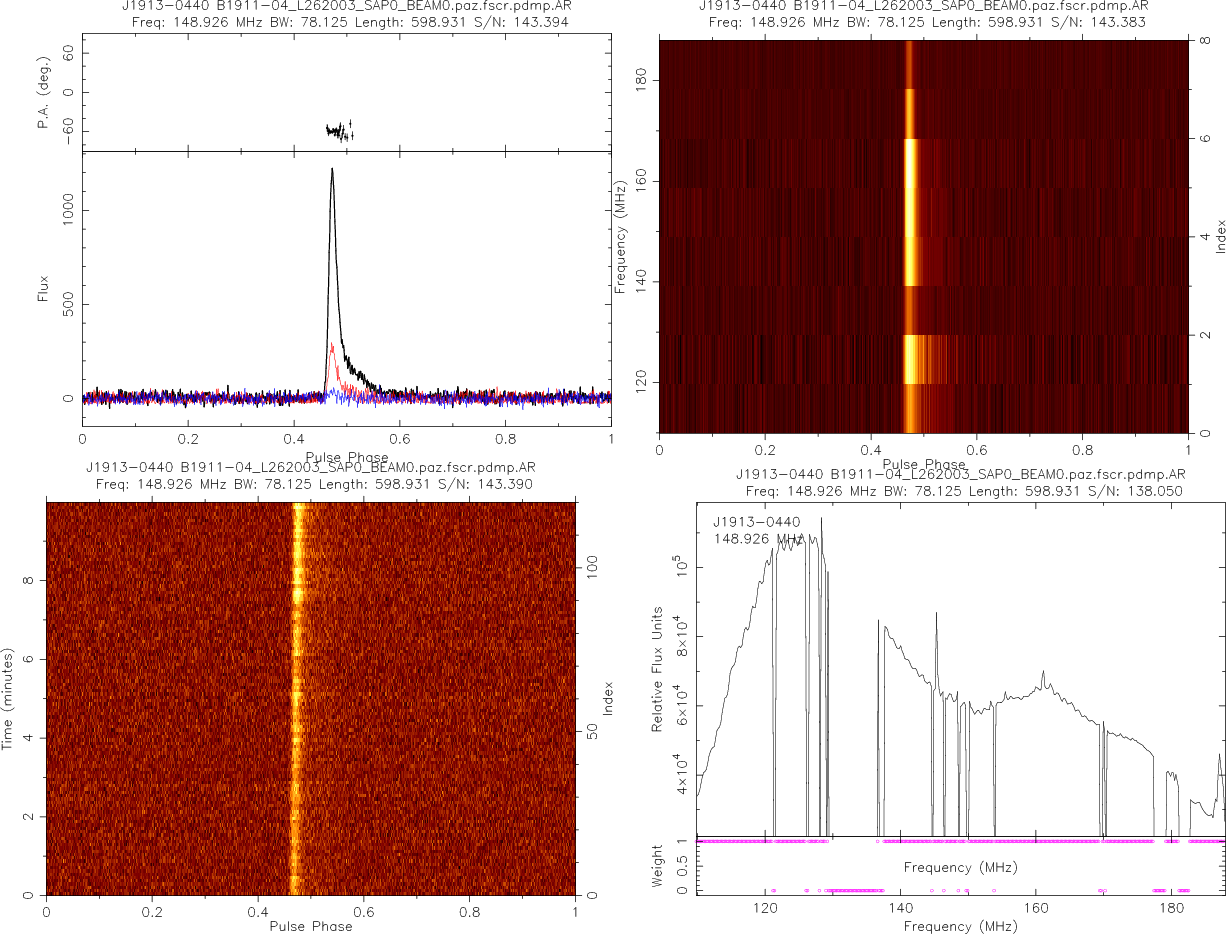Click the bright pulse stripe in the frequency-phase plot
The width and height of the screenshot is (1226, 935).
[910, 240]
